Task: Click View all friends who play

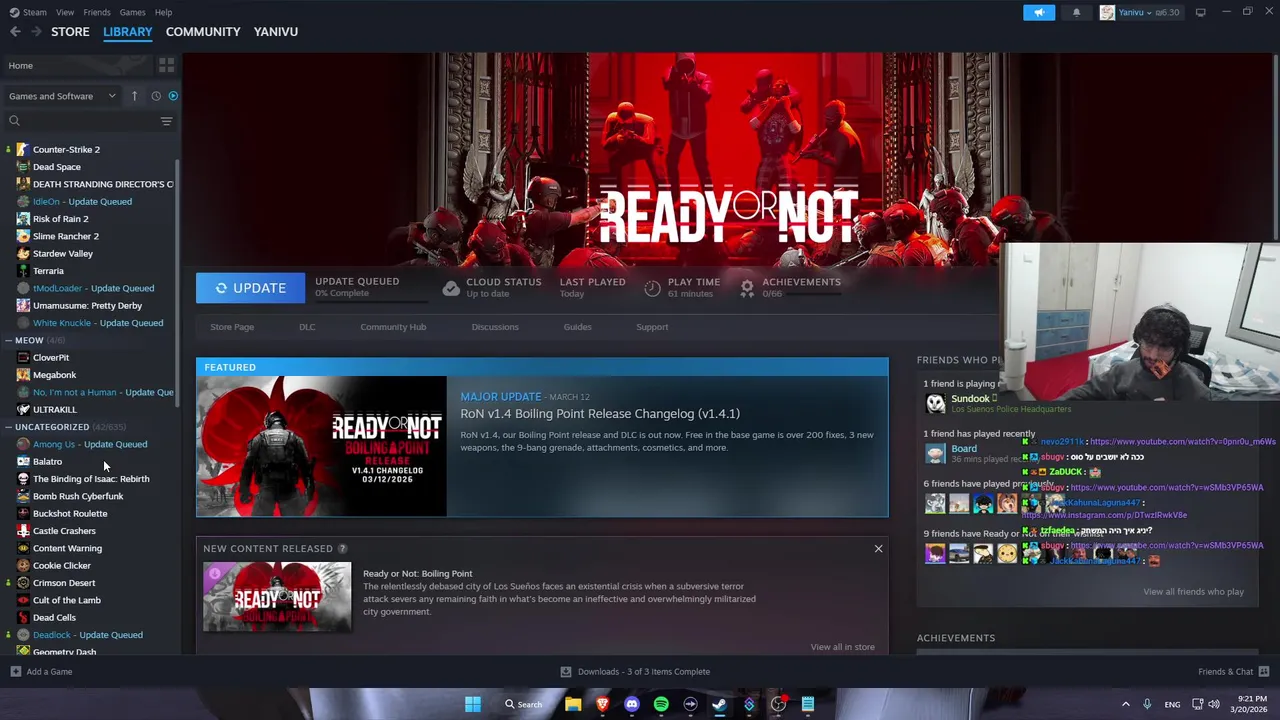Action: (1193, 592)
